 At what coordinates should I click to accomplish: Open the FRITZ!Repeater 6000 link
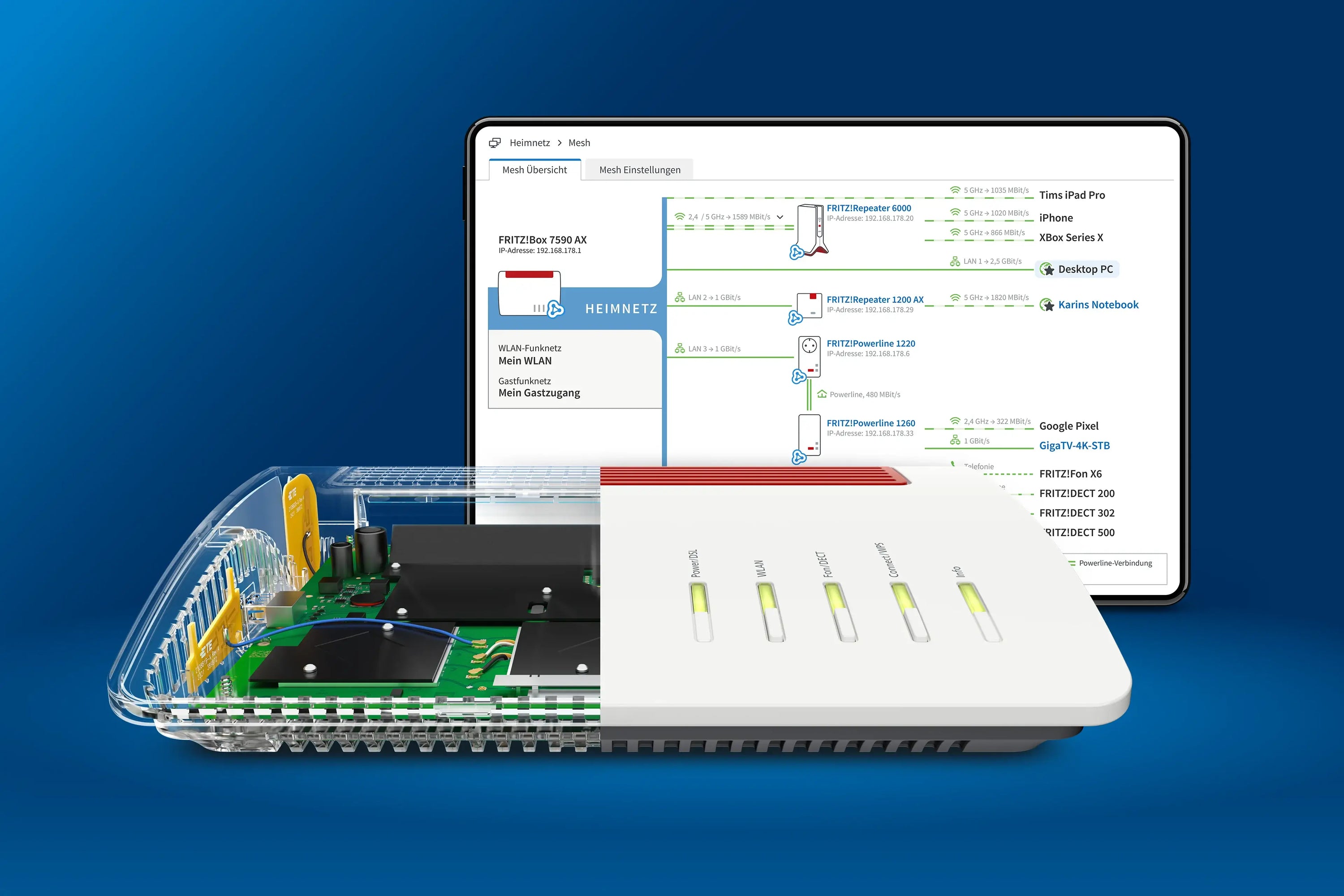(x=869, y=208)
